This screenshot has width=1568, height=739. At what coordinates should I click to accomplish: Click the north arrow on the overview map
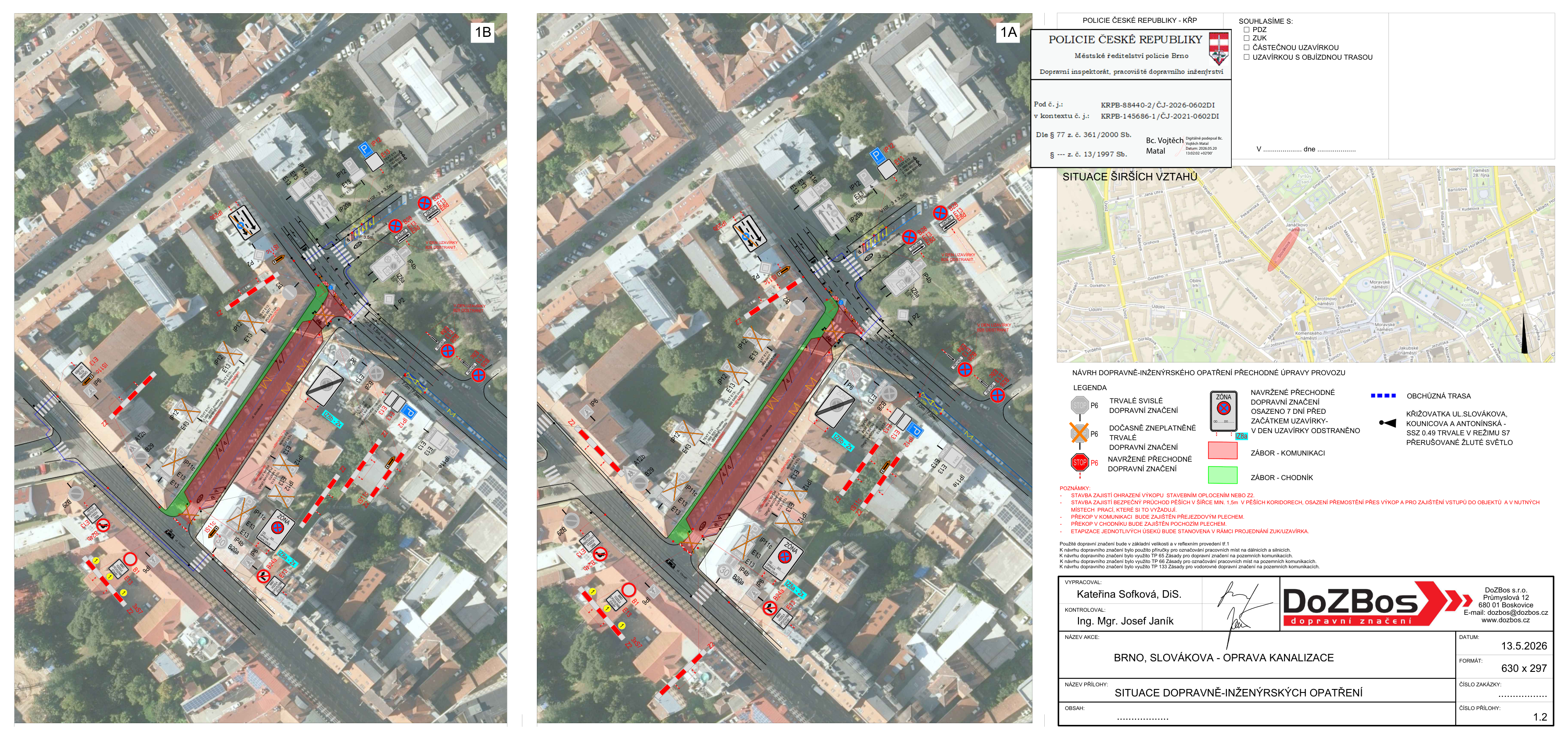click(1524, 334)
